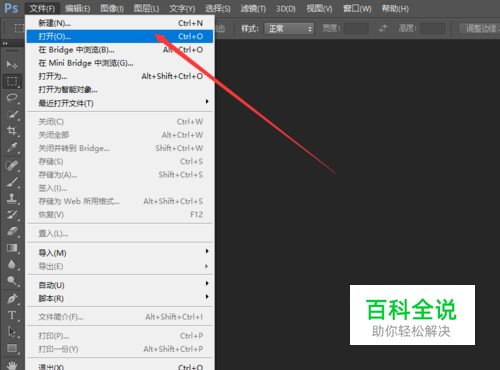The width and height of the screenshot is (500, 370).
Task: Choose 打开为... menu entry
Action: (120, 76)
